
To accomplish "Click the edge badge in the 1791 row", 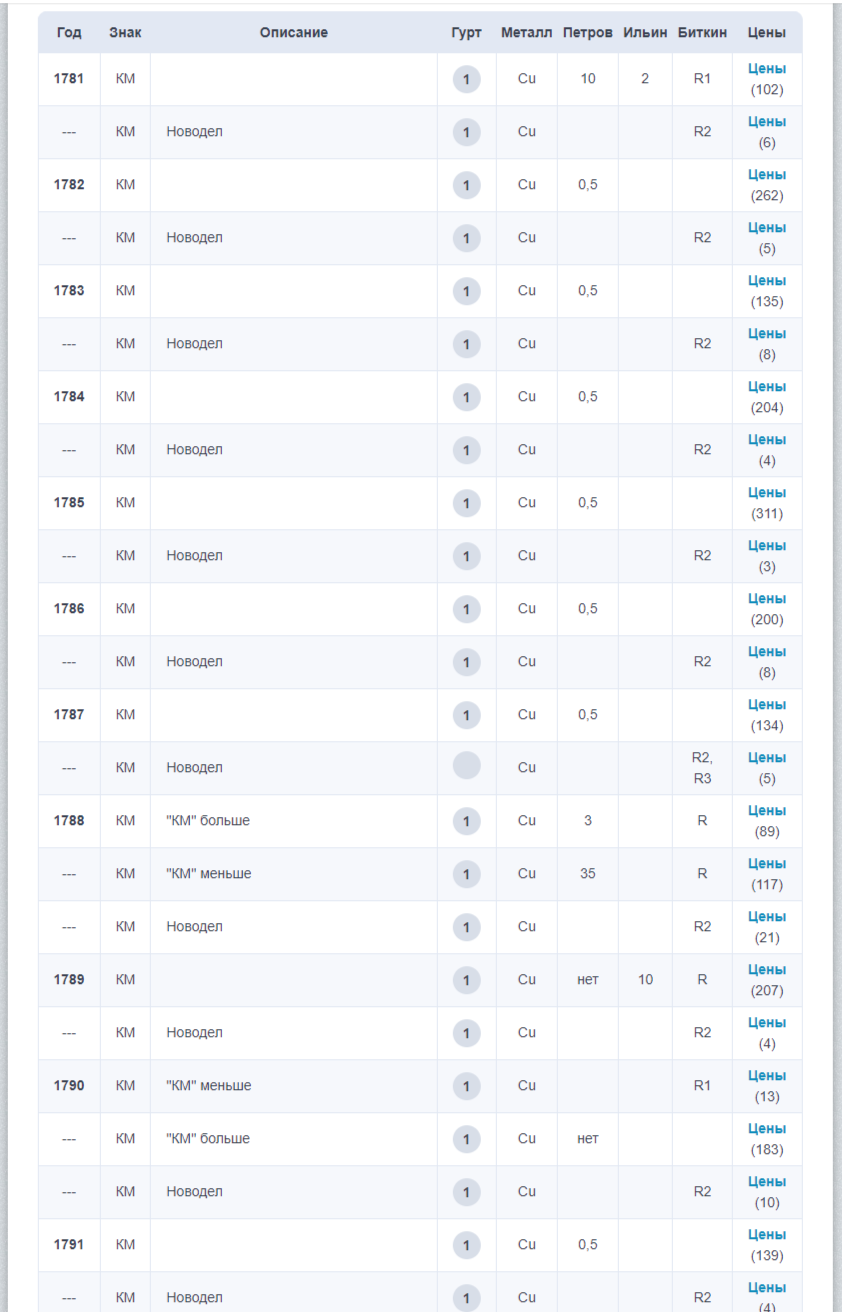I will click(466, 1245).
